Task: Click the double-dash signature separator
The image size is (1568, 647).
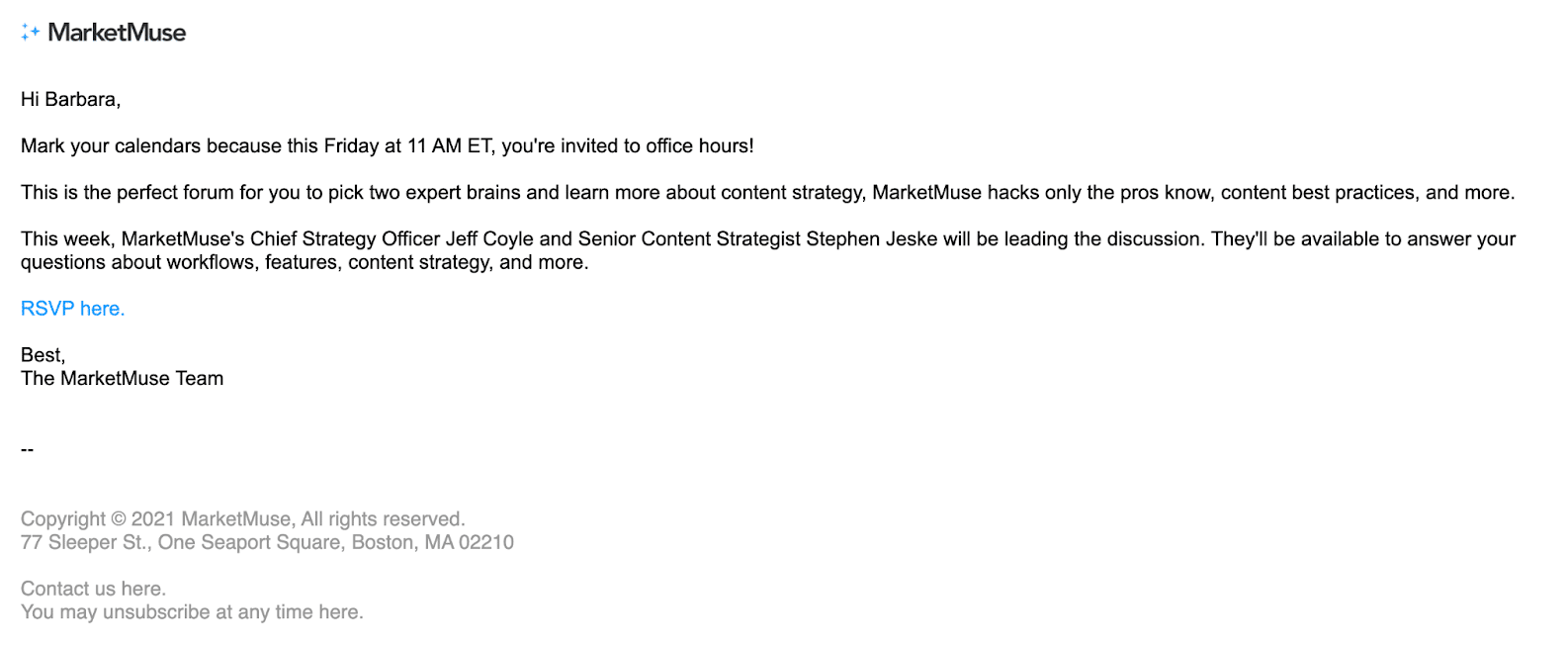Action: [x=27, y=449]
